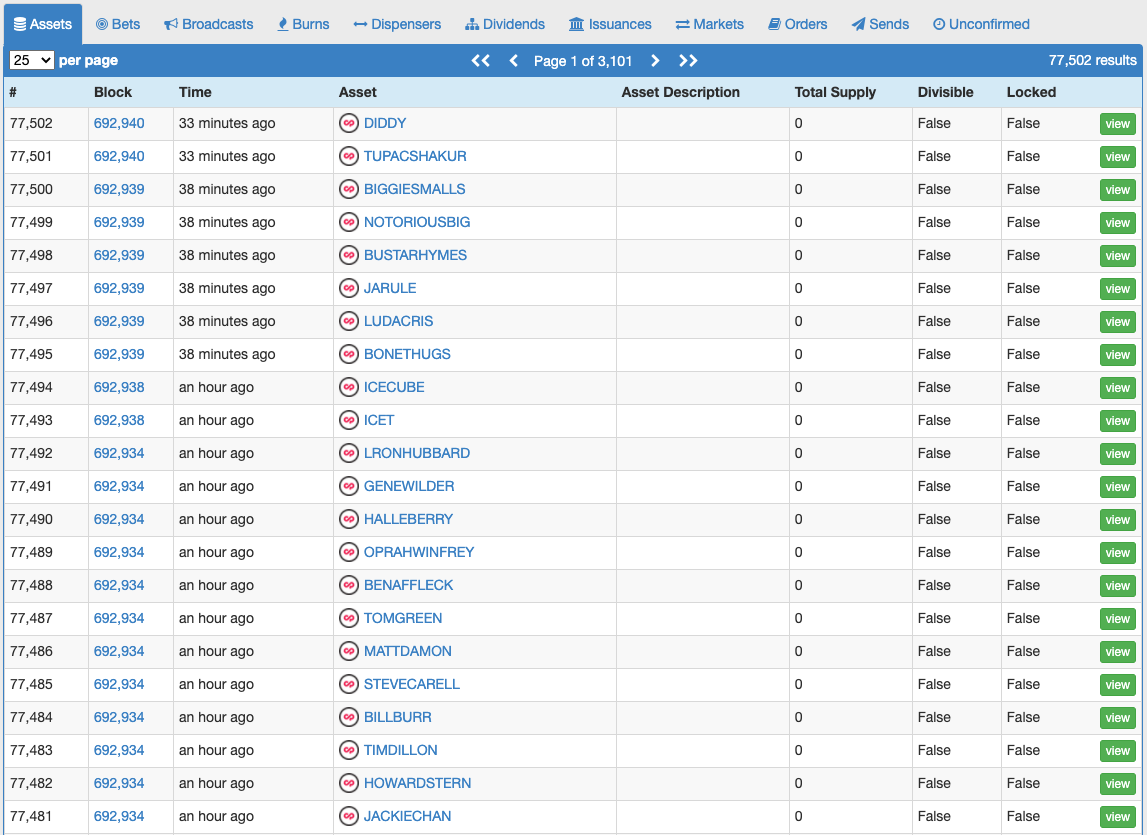
Task: Open block 692,938 link in ICECUBE row
Action: click(x=119, y=387)
